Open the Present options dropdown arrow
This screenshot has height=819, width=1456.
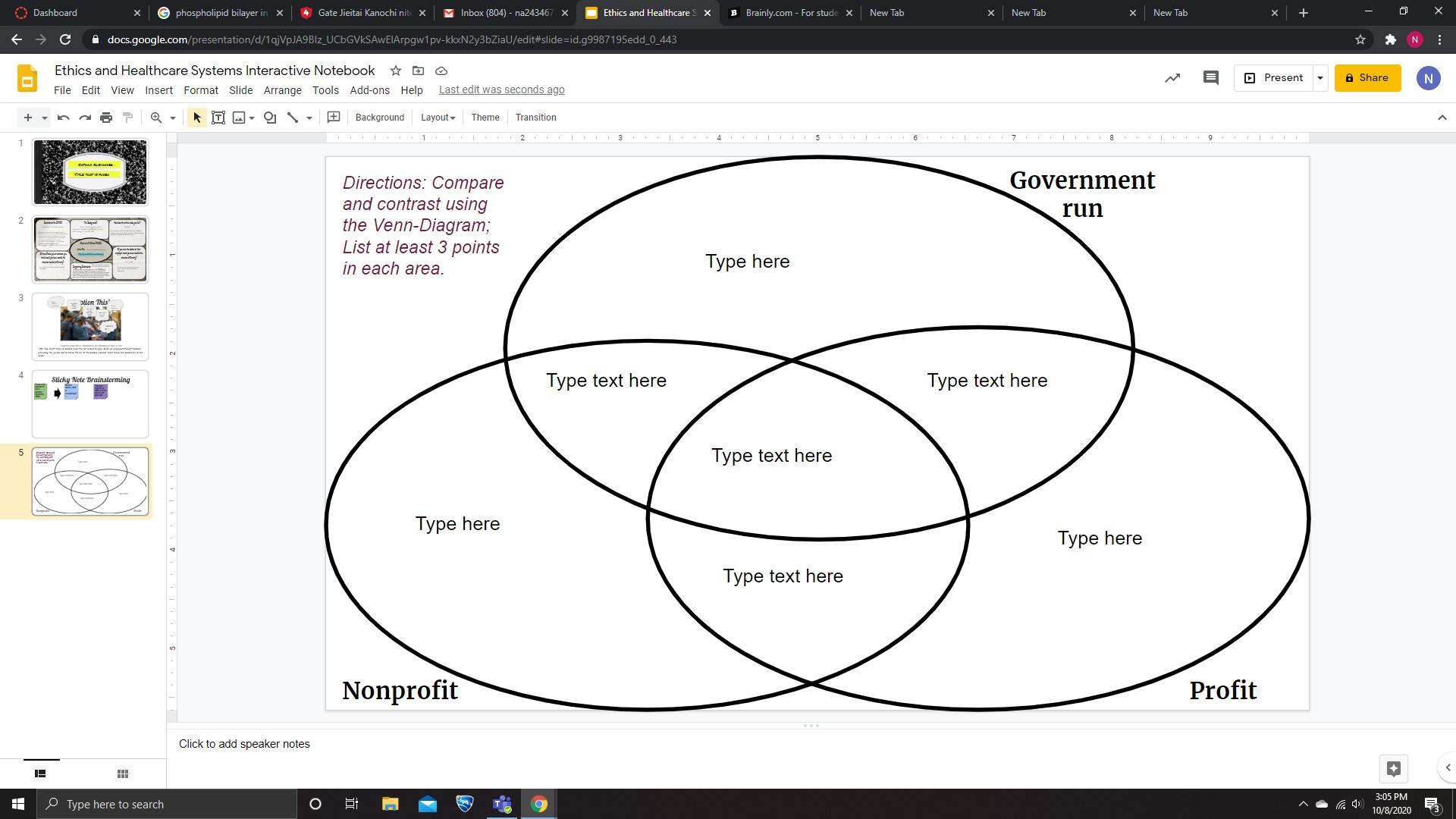(x=1319, y=78)
